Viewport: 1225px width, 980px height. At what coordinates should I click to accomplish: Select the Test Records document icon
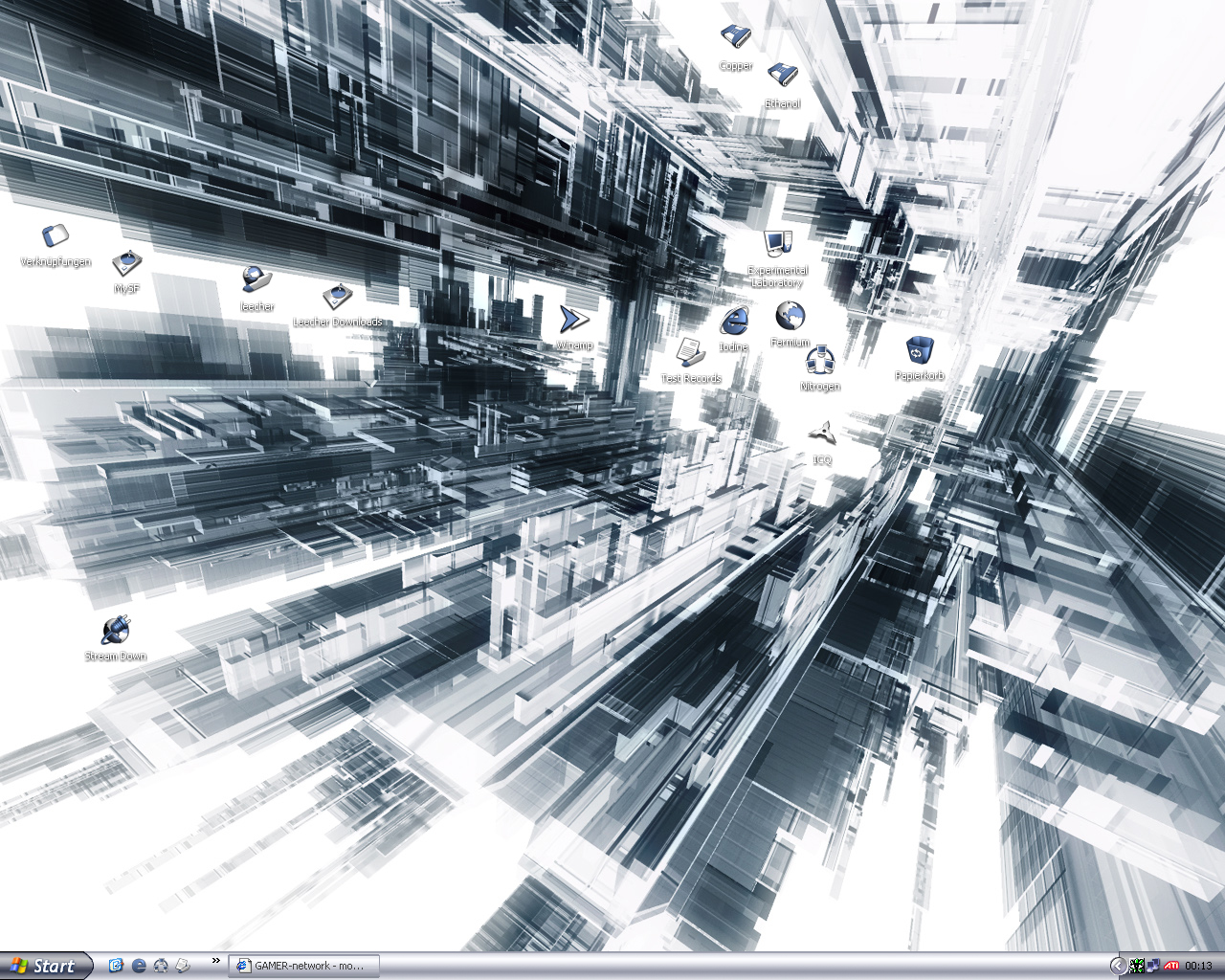[690, 352]
